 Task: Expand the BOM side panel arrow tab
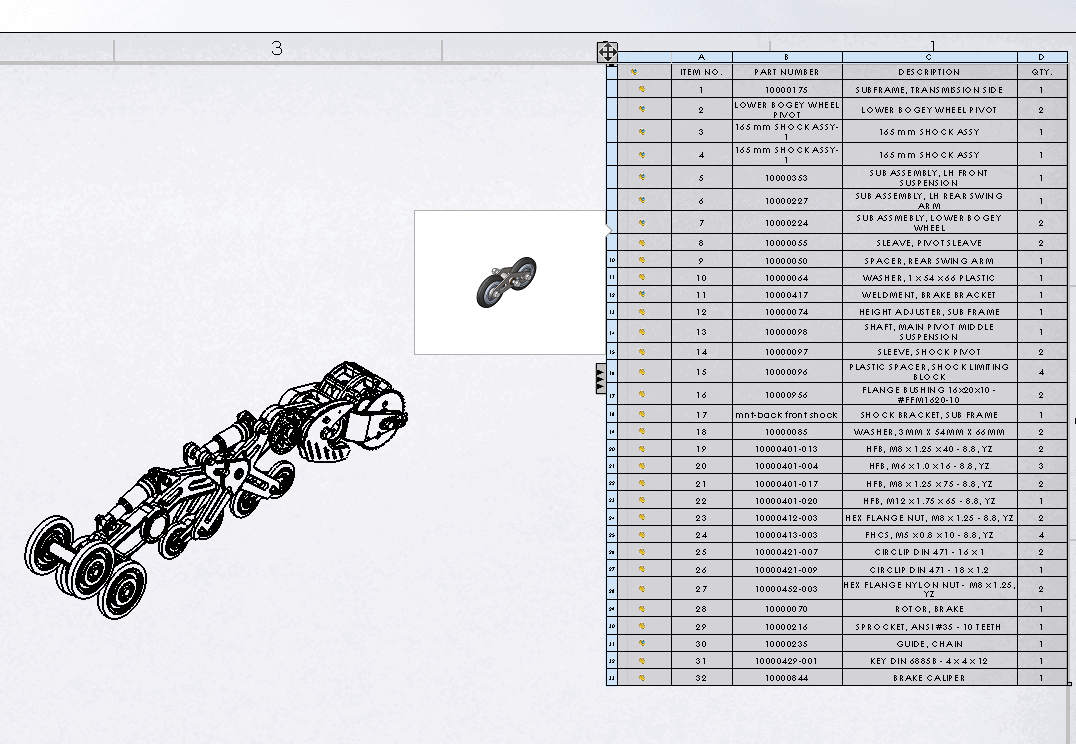[x=600, y=378]
